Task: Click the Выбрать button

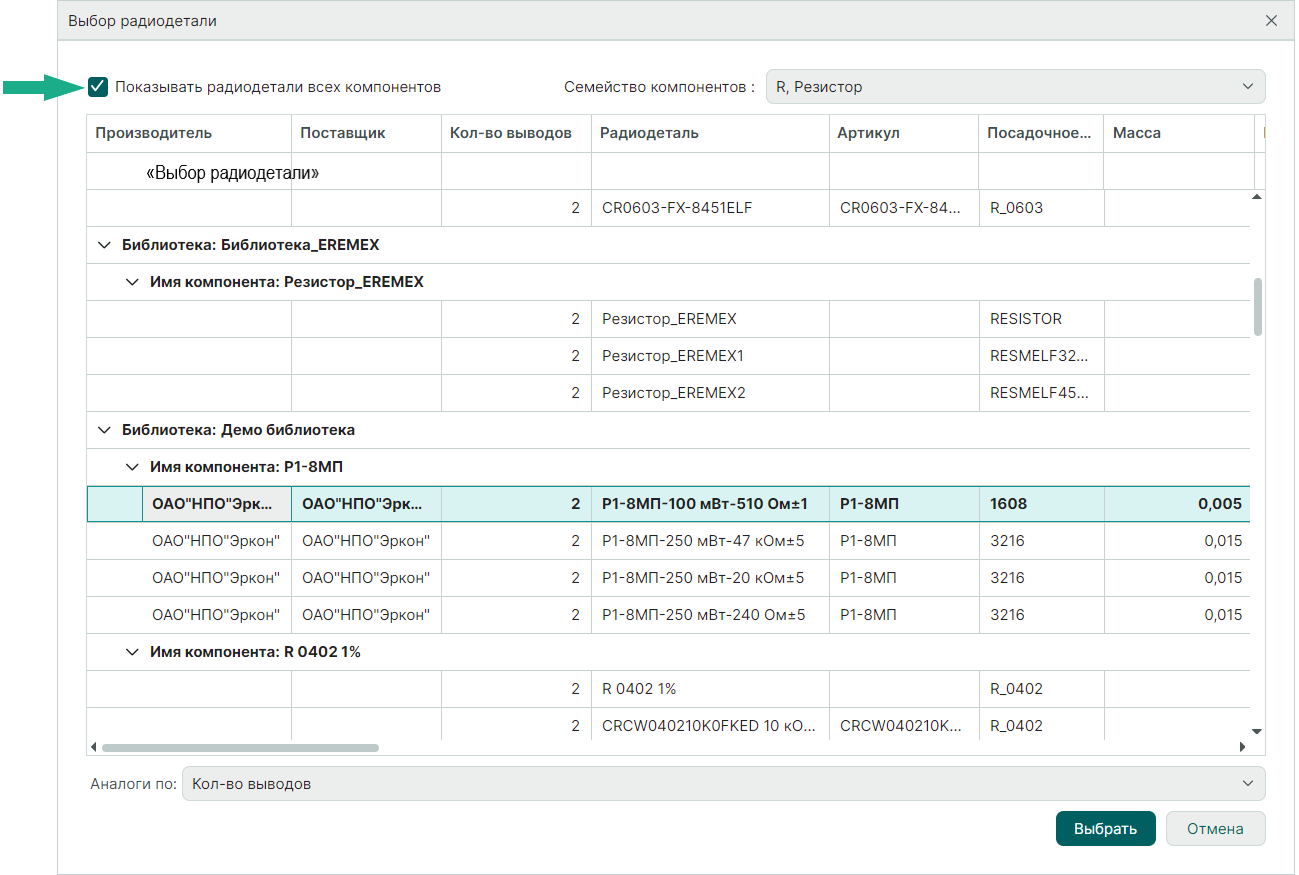Action: tap(1105, 829)
